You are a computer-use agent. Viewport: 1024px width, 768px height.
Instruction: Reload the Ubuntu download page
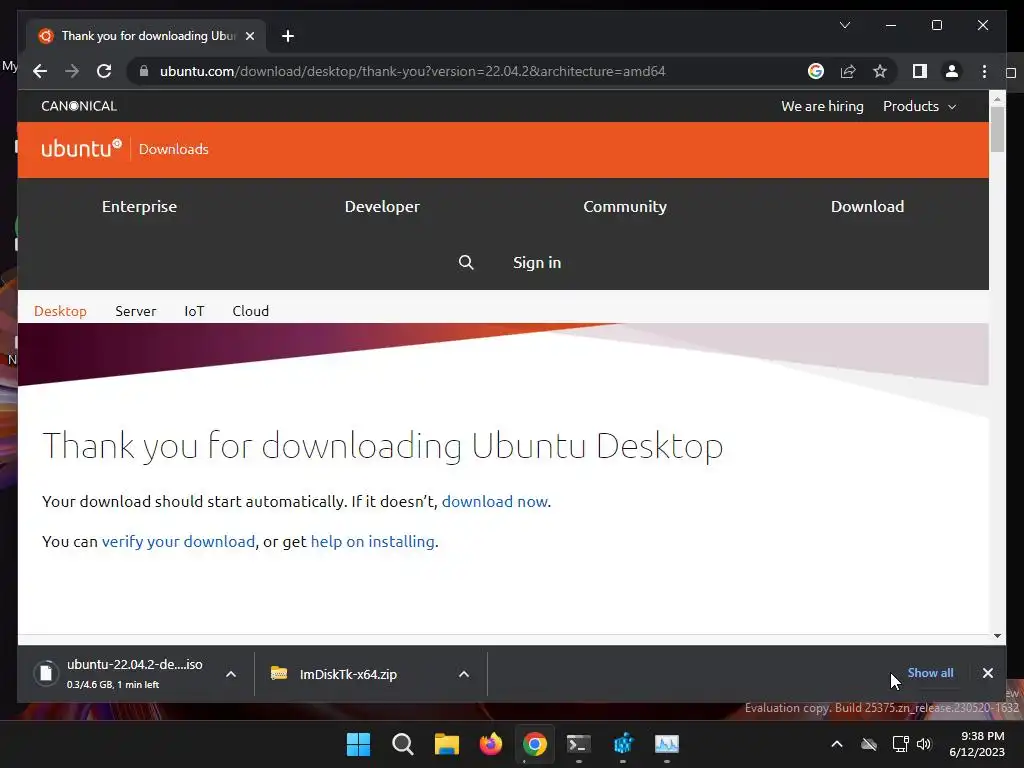tap(104, 71)
